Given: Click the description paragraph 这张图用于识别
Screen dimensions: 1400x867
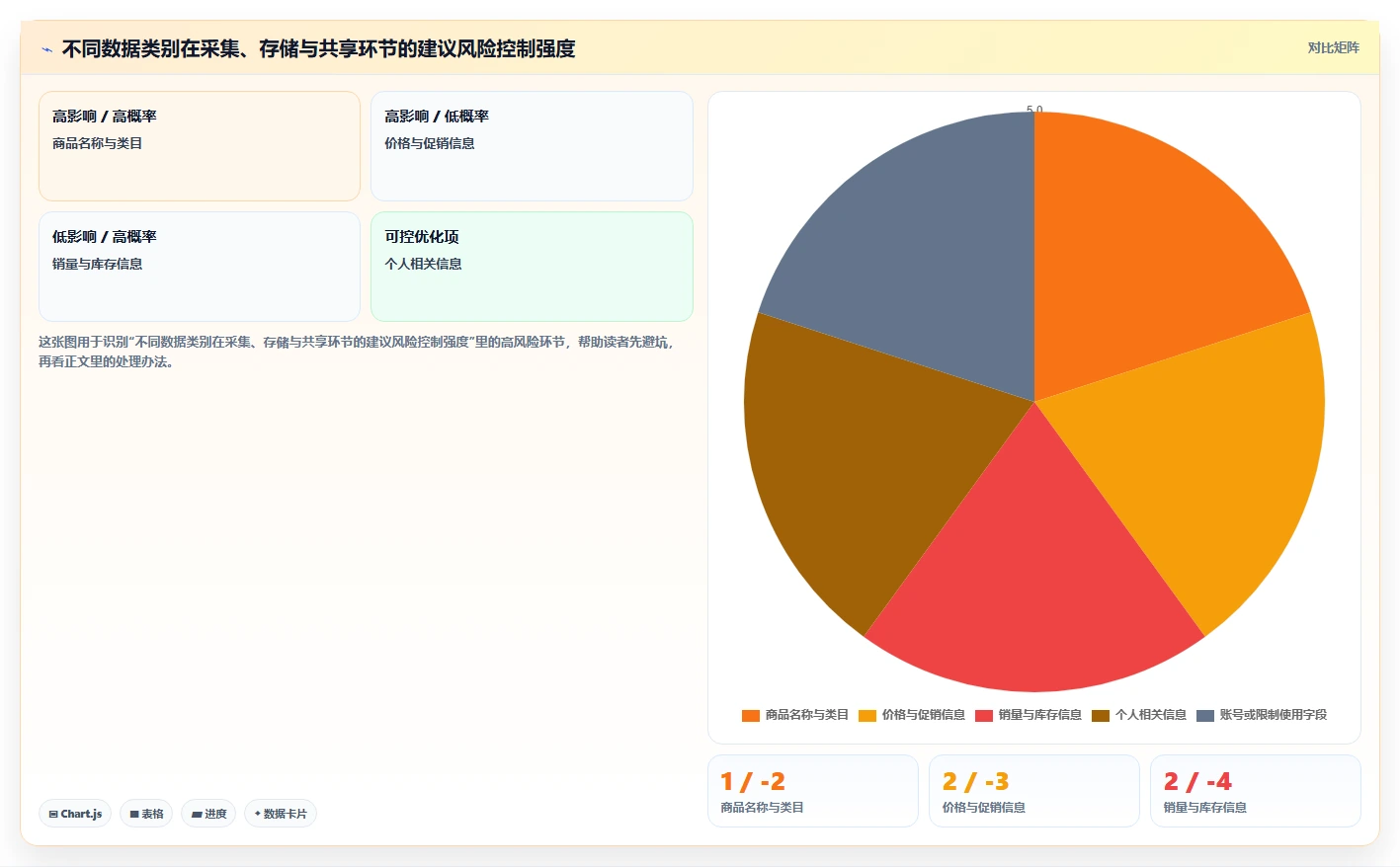Looking at the screenshot, I should (x=357, y=352).
